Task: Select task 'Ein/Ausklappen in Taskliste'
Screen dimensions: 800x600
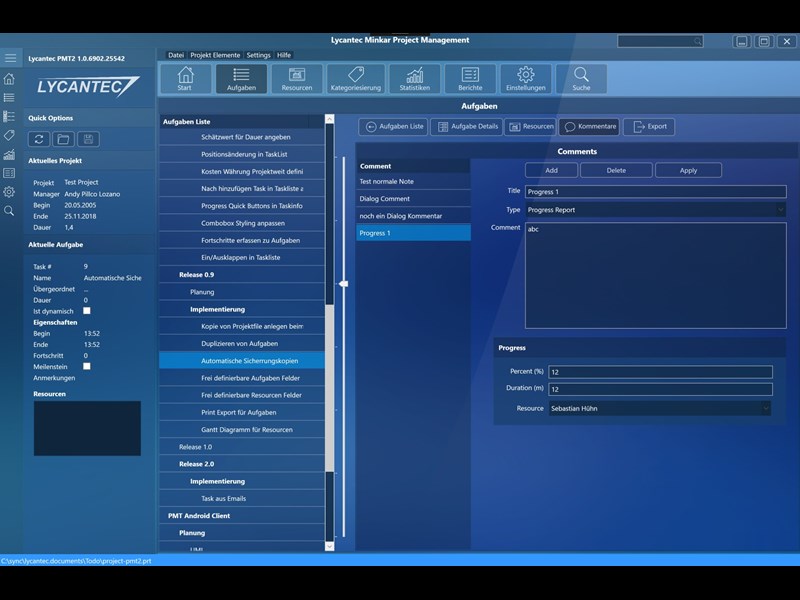Action: click(x=242, y=258)
